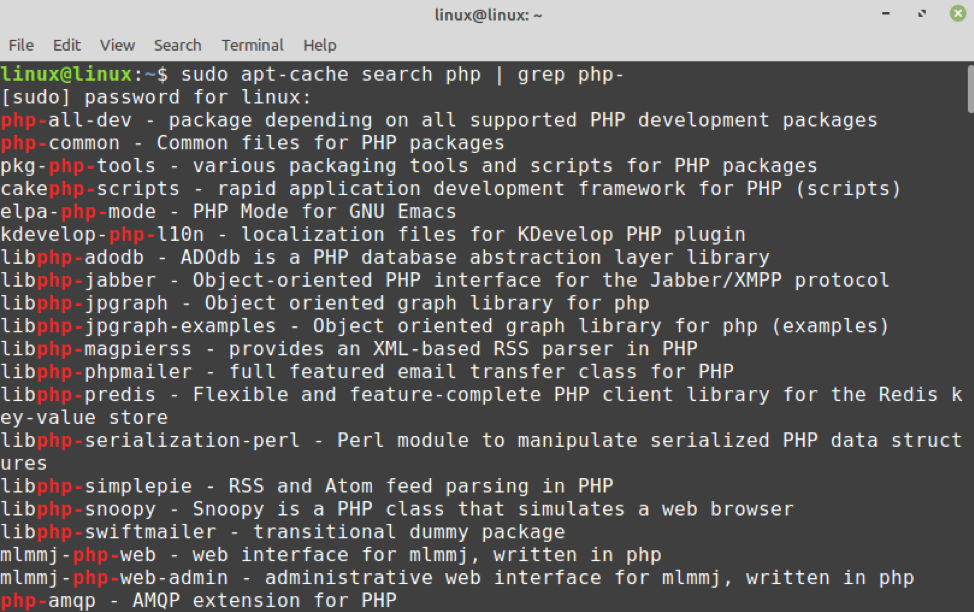974x612 pixels.
Task: Open the Terminal menu
Action: click(x=252, y=45)
